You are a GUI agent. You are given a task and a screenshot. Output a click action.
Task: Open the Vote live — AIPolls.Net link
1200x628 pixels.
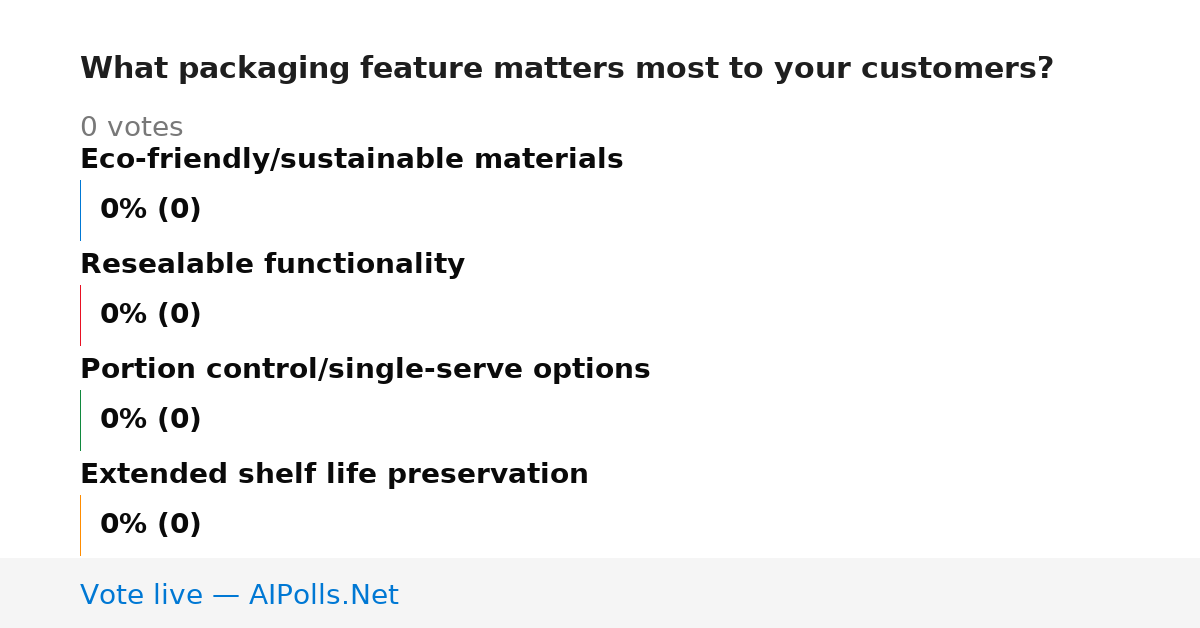click(x=239, y=596)
